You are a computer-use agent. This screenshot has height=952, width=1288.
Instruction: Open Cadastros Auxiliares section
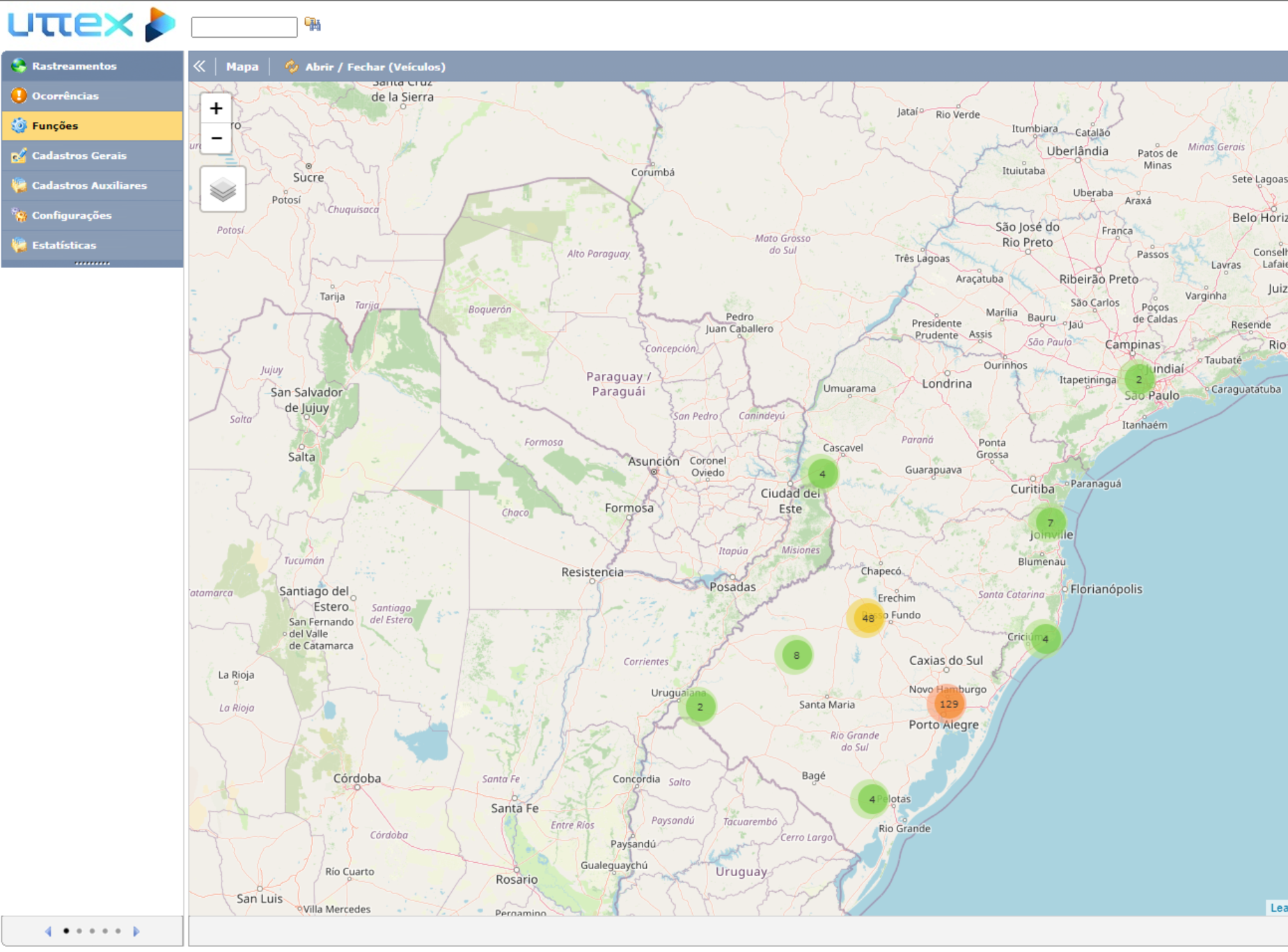pyautogui.click(x=92, y=186)
